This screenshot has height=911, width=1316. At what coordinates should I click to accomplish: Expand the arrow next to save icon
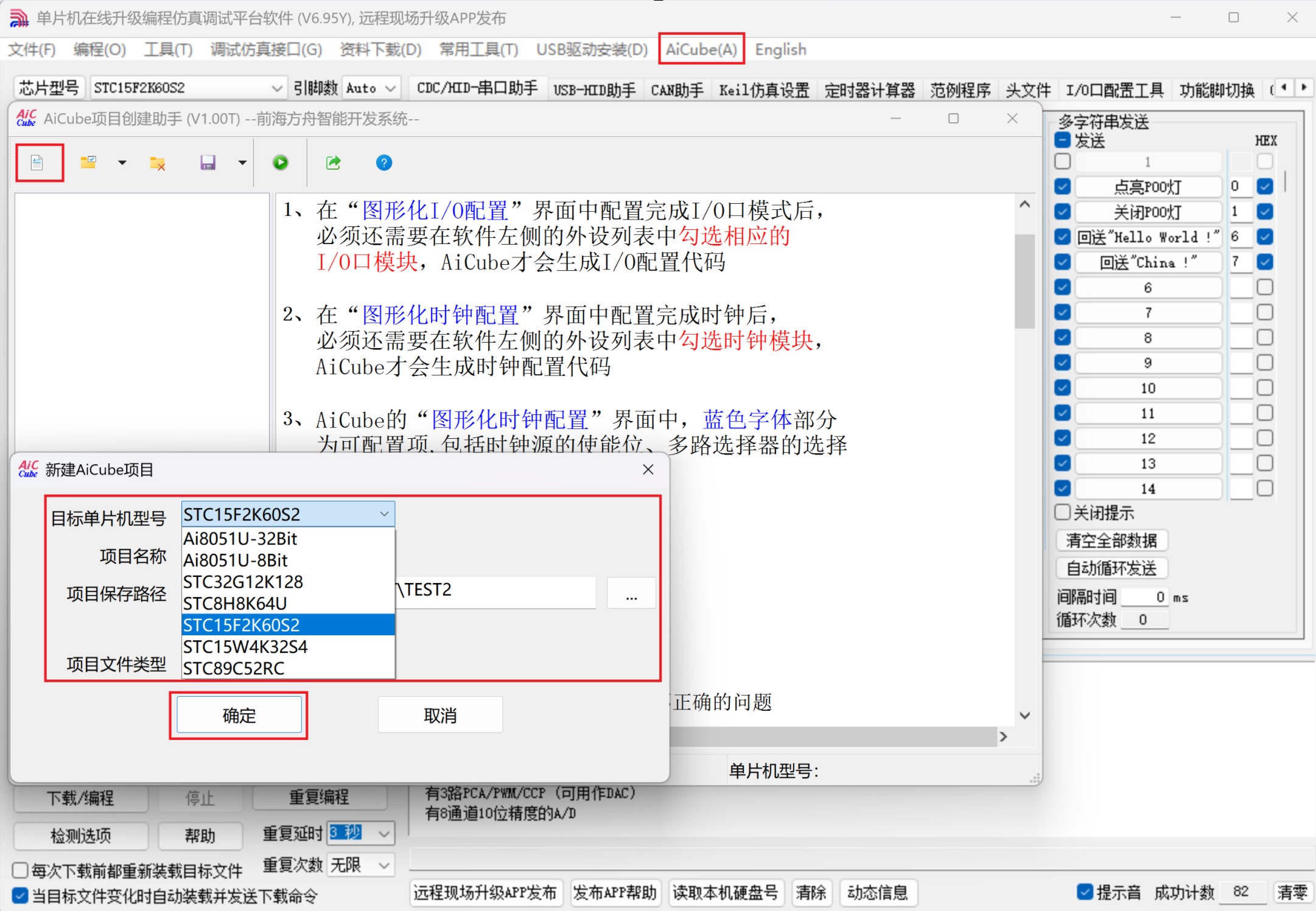(242, 162)
